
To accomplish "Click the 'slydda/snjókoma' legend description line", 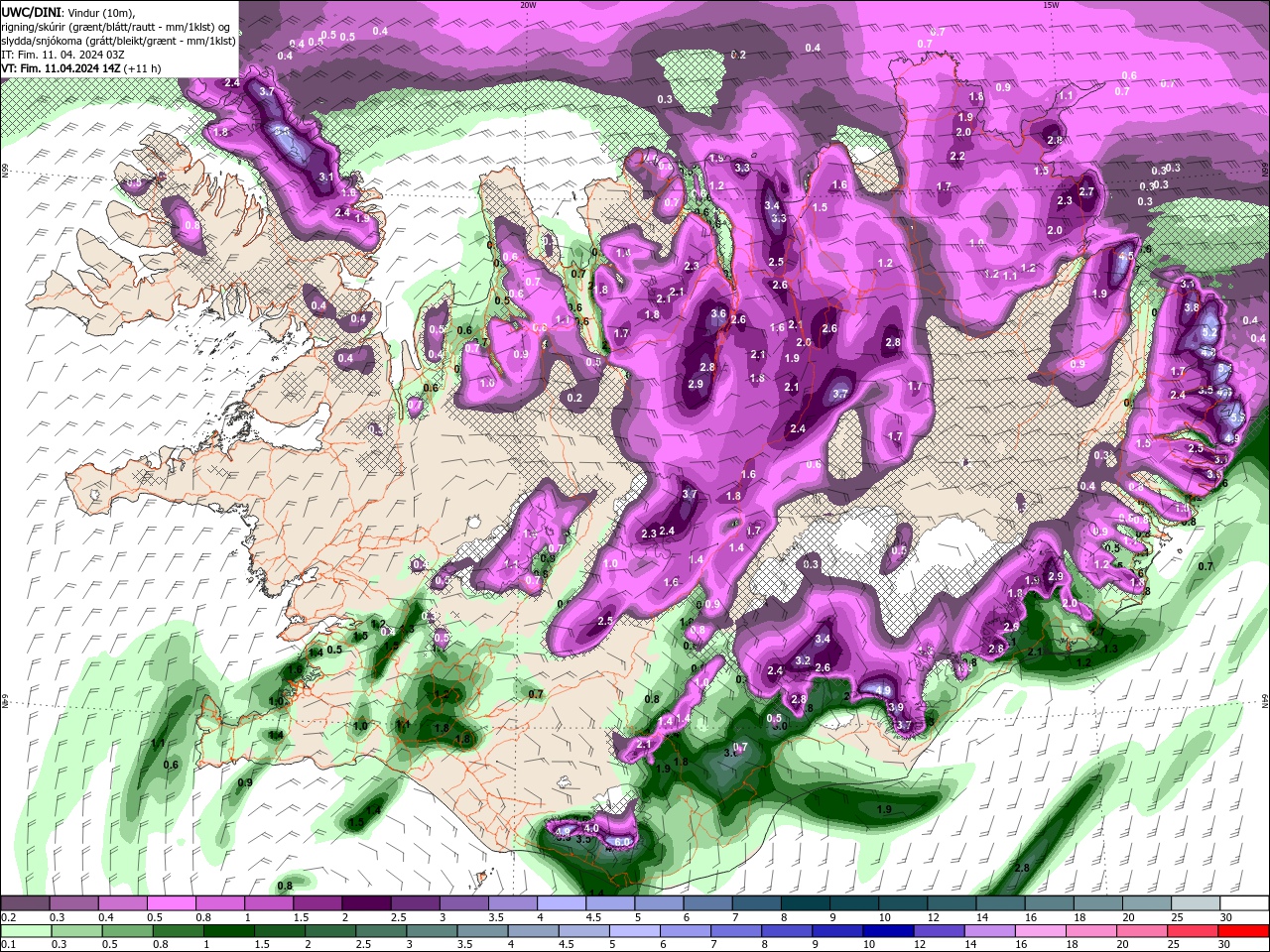I will click(118, 41).
